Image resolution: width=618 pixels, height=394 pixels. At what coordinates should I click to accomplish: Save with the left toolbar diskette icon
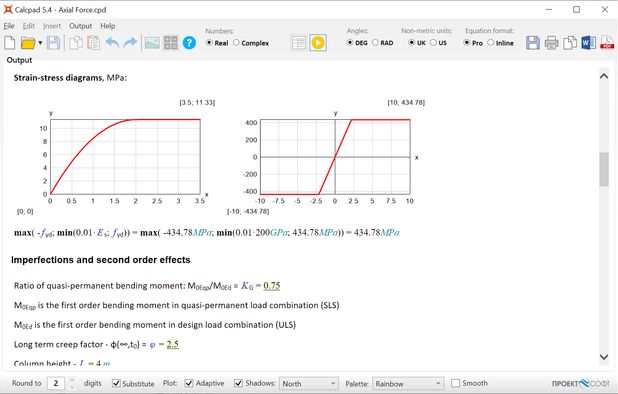[x=53, y=43]
